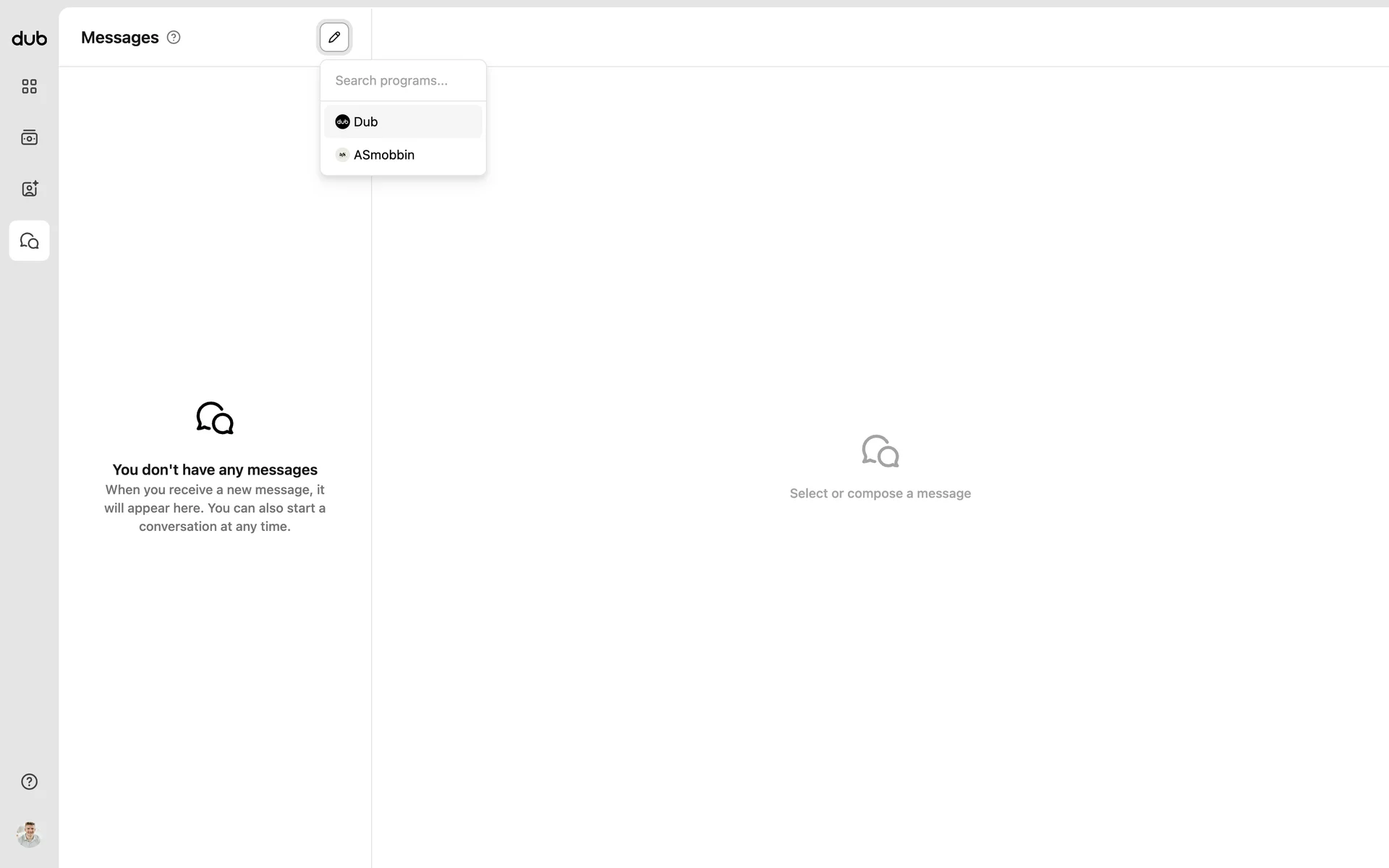The width and height of the screenshot is (1389, 868).
Task: Open the profile sparkle icon in sidebar
Action: (x=29, y=189)
